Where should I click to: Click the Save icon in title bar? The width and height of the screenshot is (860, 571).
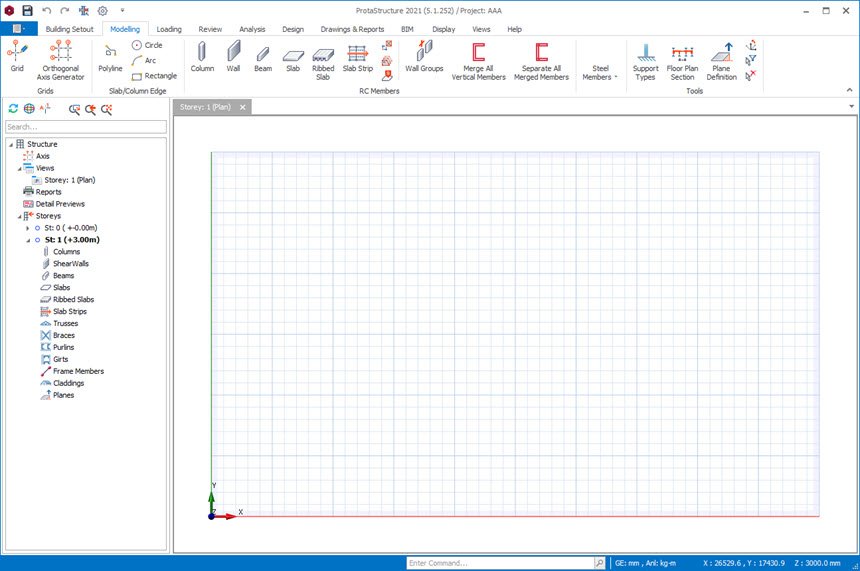point(27,10)
